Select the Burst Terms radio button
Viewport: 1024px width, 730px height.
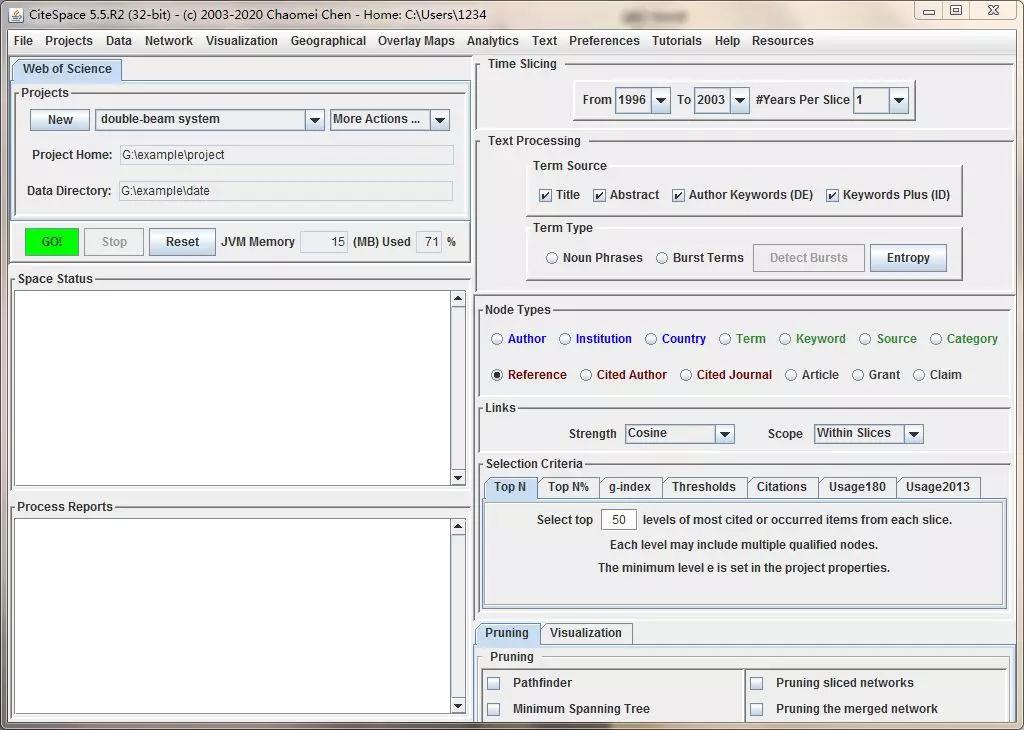pos(662,258)
